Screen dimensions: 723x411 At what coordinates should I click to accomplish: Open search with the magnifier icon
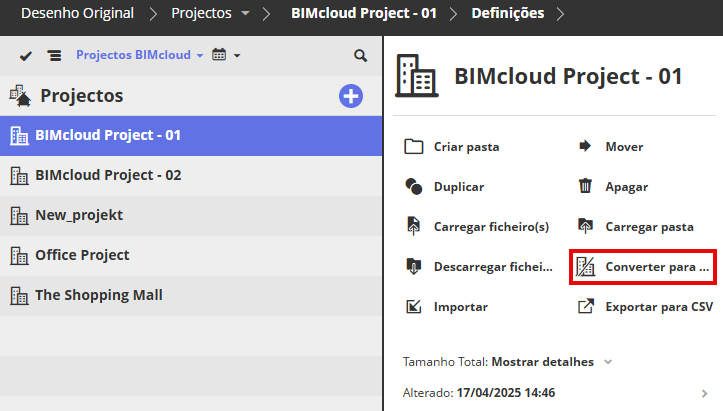coord(361,55)
